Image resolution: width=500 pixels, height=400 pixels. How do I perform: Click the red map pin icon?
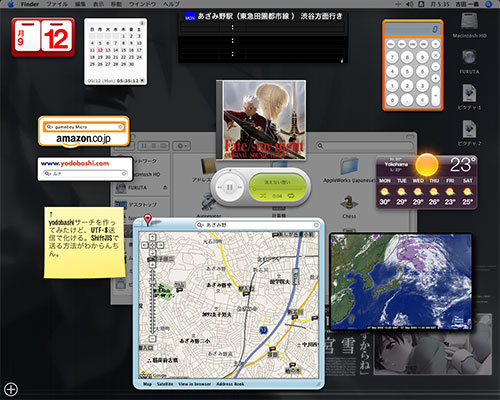(x=148, y=220)
